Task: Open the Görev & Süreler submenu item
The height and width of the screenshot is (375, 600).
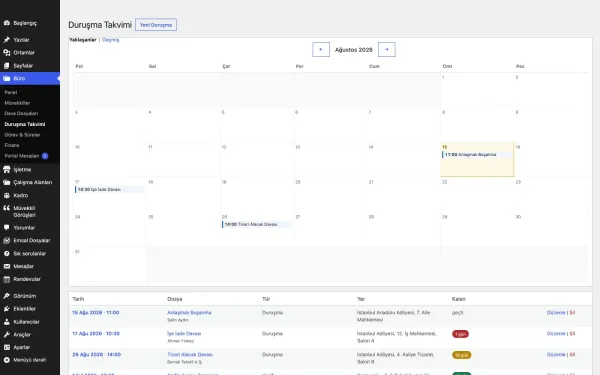Action: click(x=22, y=135)
